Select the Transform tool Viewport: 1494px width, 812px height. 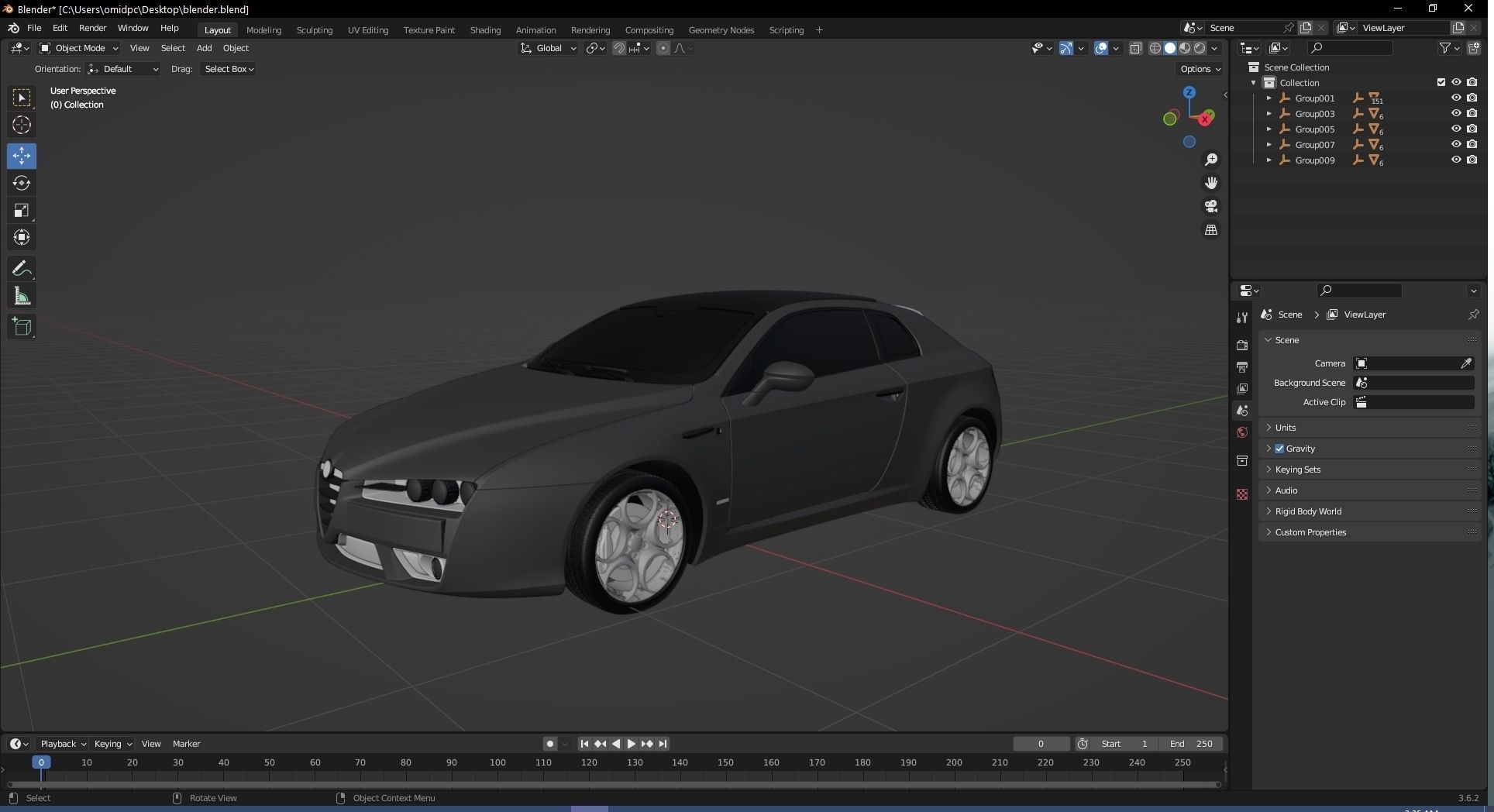tap(22, 237)
